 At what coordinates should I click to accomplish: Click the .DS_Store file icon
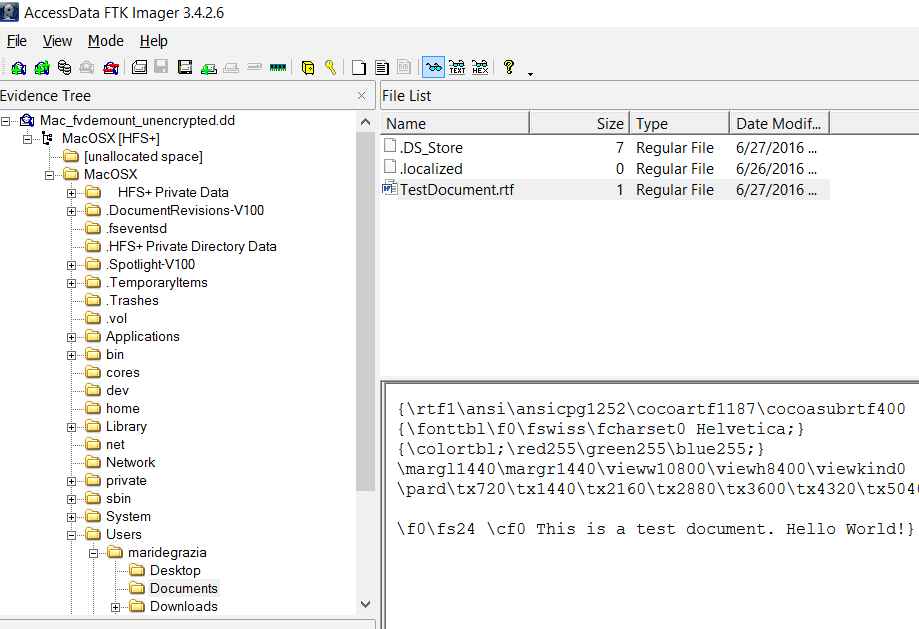(390, 146)
